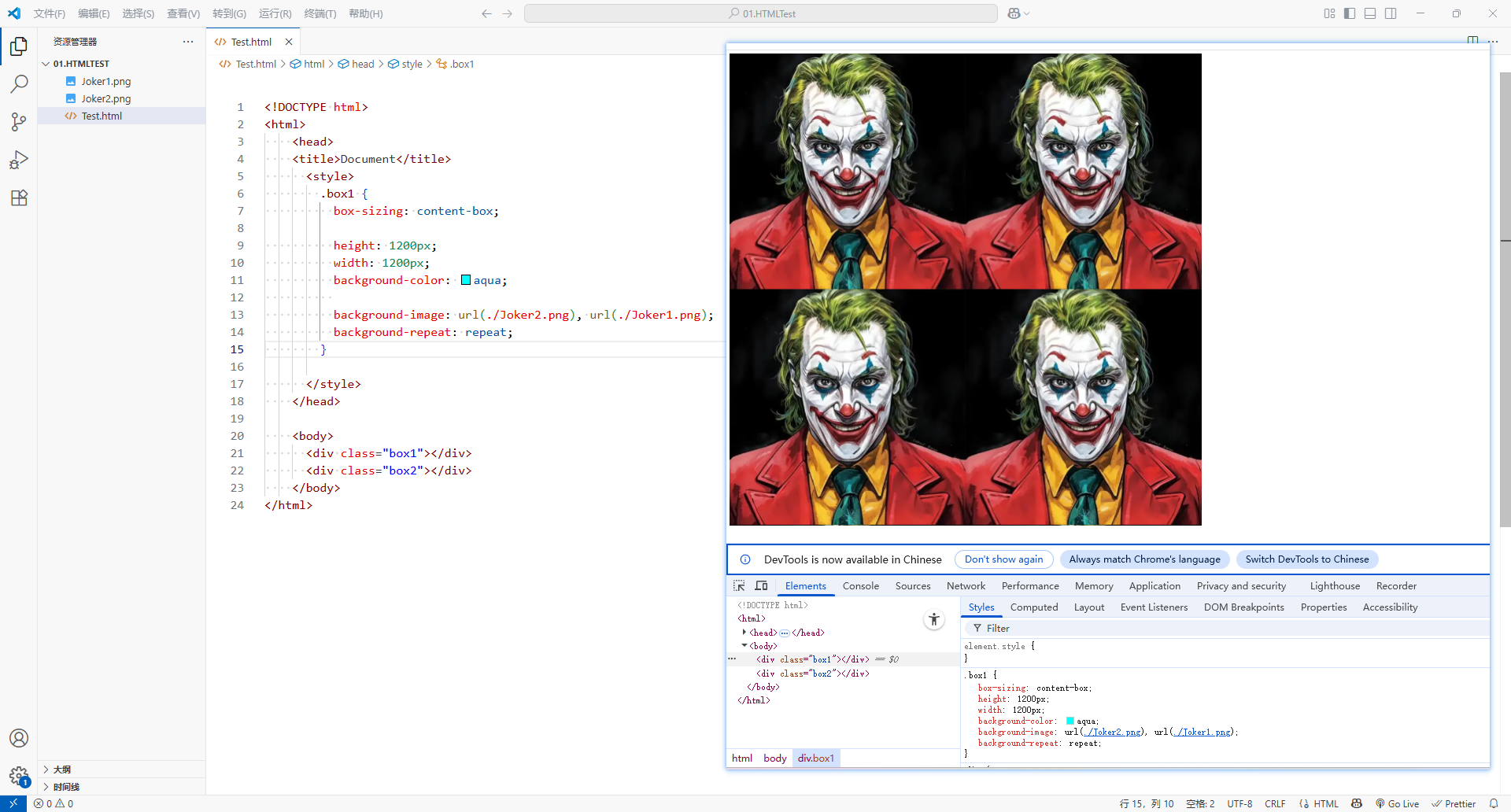
Task: Open the 选择(S) menu
Action: click(x=139, y=13)
